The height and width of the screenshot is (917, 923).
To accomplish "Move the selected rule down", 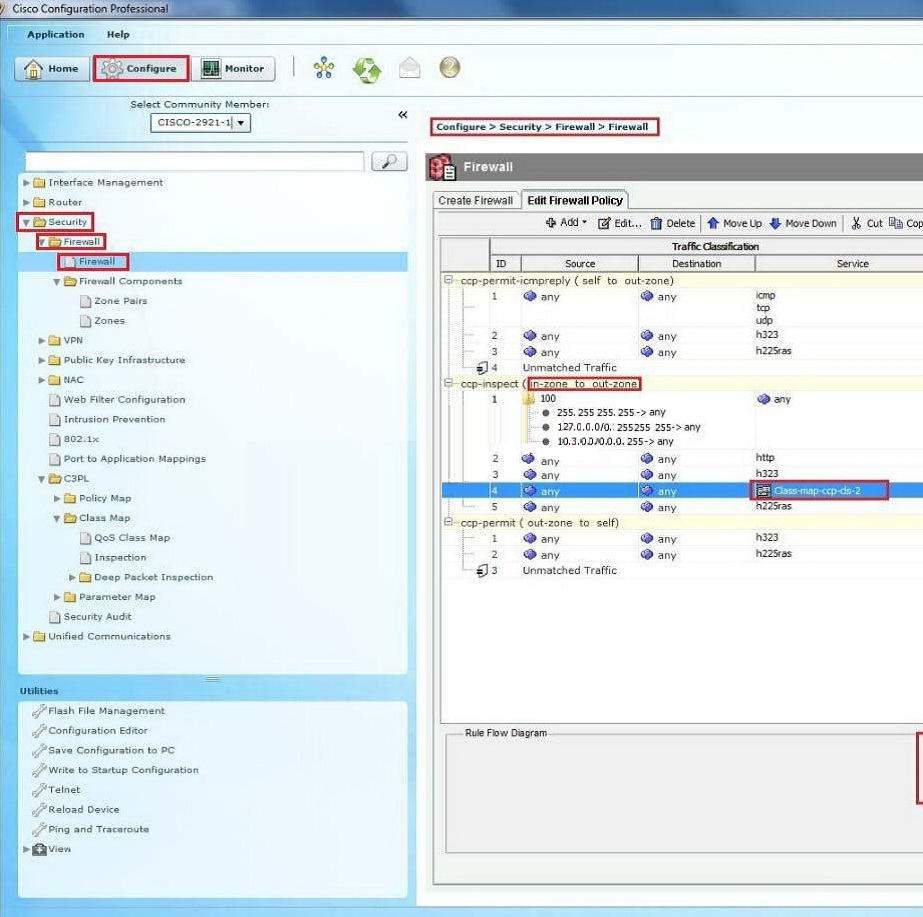I will (803, 224).
